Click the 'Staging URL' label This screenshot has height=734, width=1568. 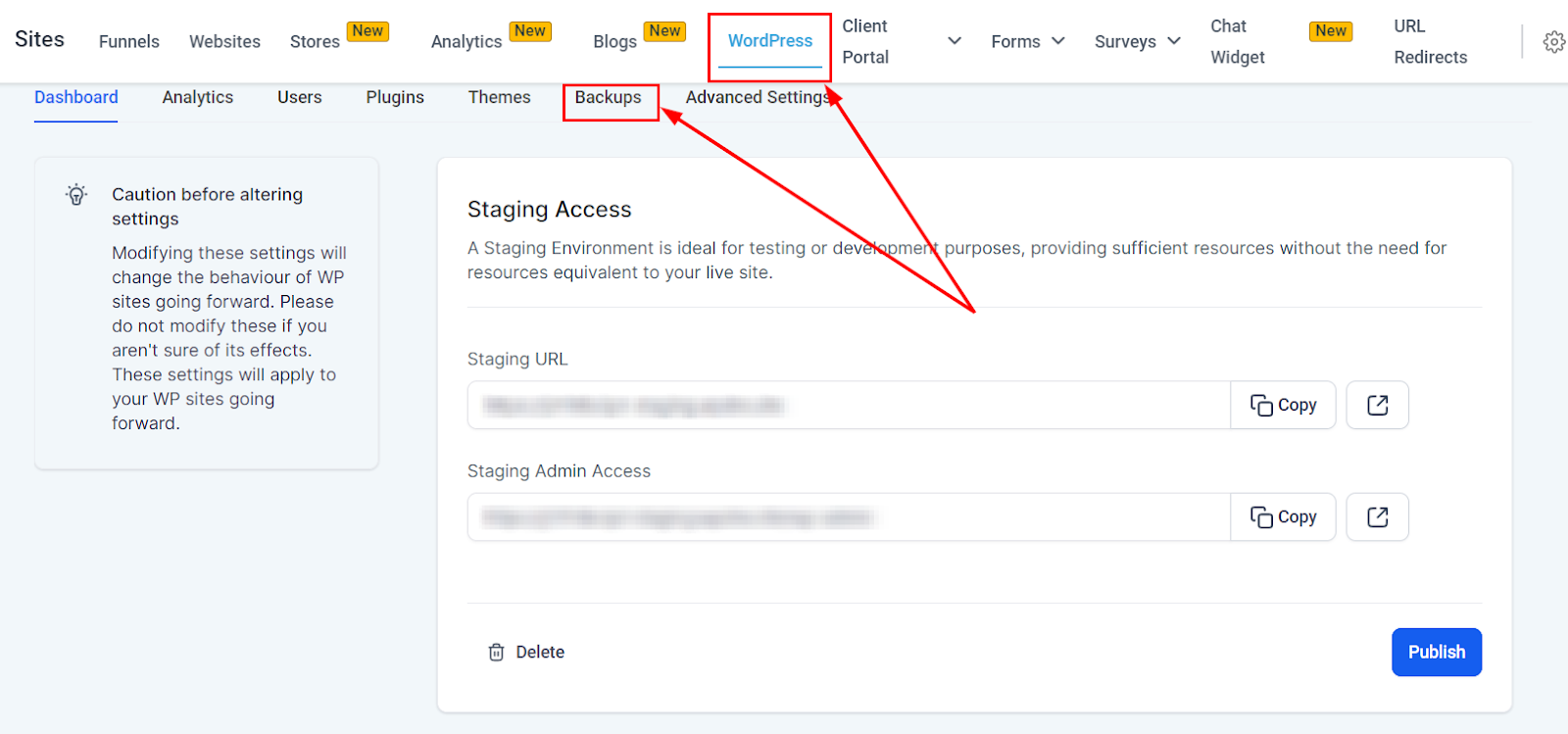pos(517,360)
